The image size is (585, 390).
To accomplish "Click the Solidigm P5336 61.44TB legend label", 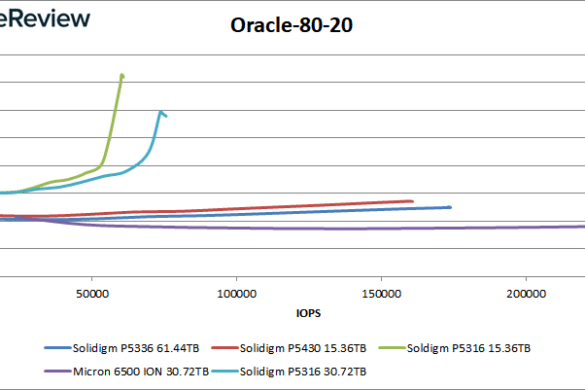I will pyautogui.click(x=136, y=348).
